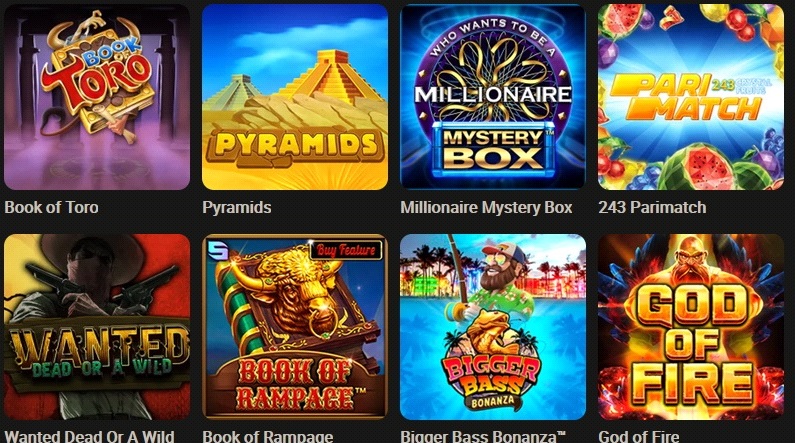
Task: Click the Book of Toro title link
Action: [x=51, y=207]
